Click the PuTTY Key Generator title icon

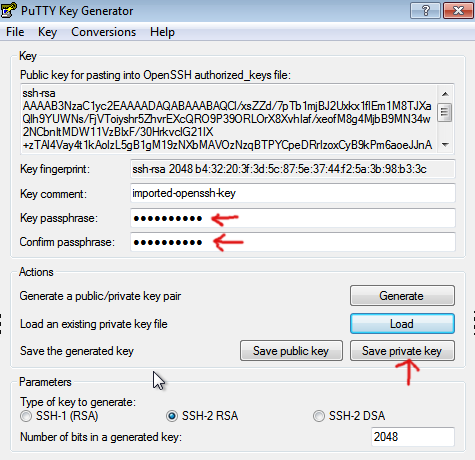[8, 10]
